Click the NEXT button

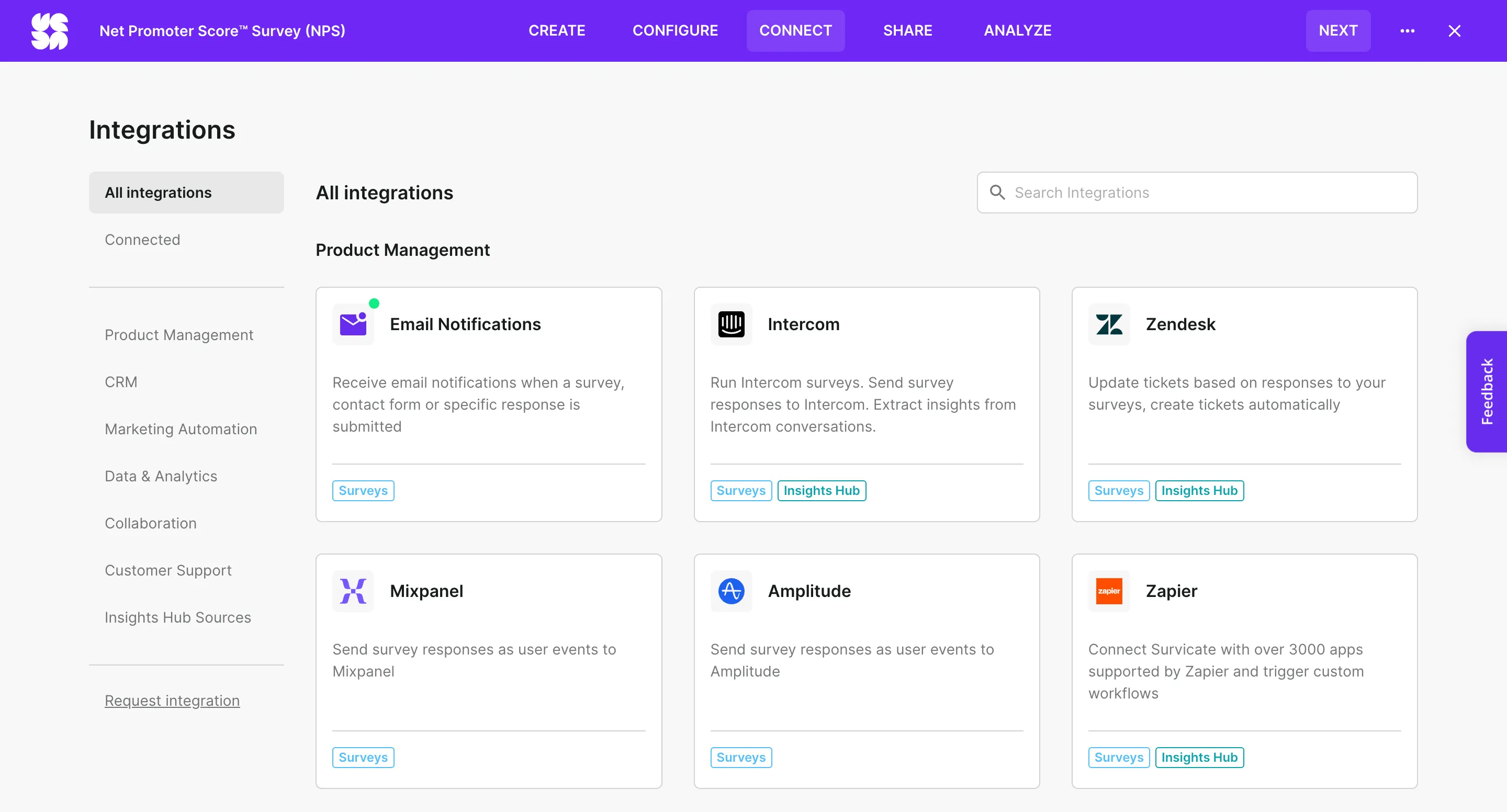pyautogui.click(x=1339, y=31)
